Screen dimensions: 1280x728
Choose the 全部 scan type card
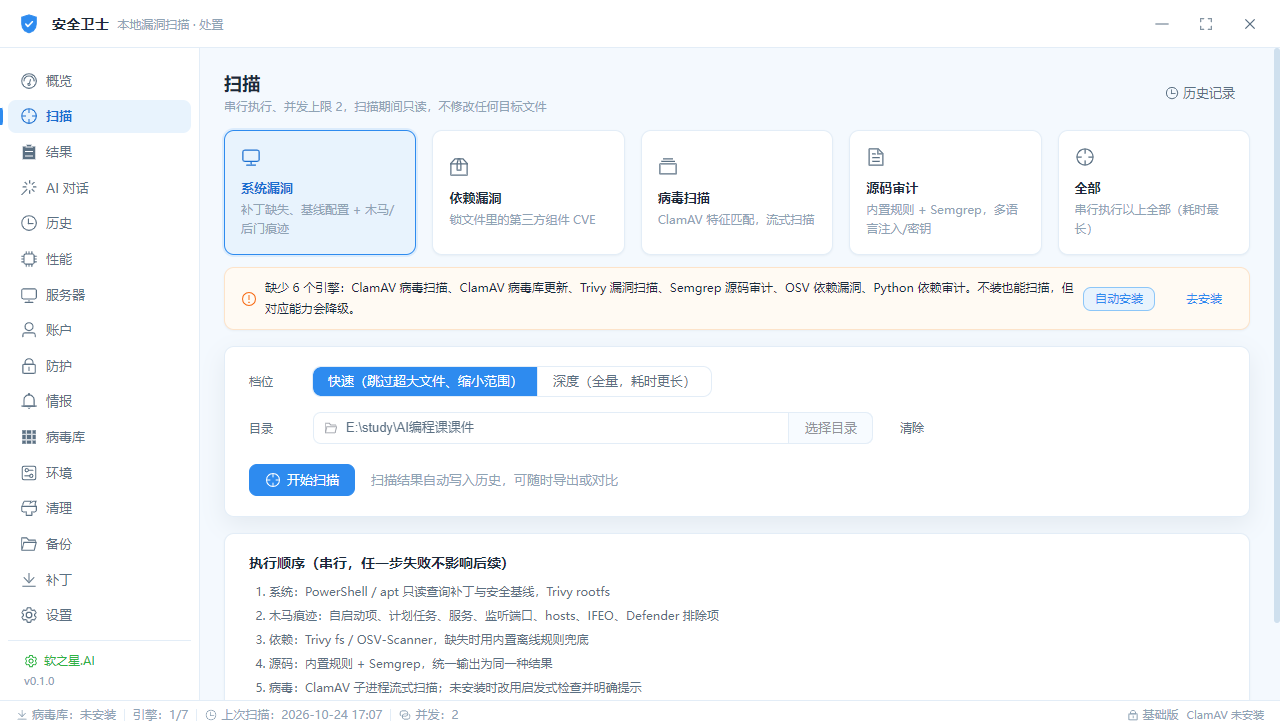coord(1154,192)
